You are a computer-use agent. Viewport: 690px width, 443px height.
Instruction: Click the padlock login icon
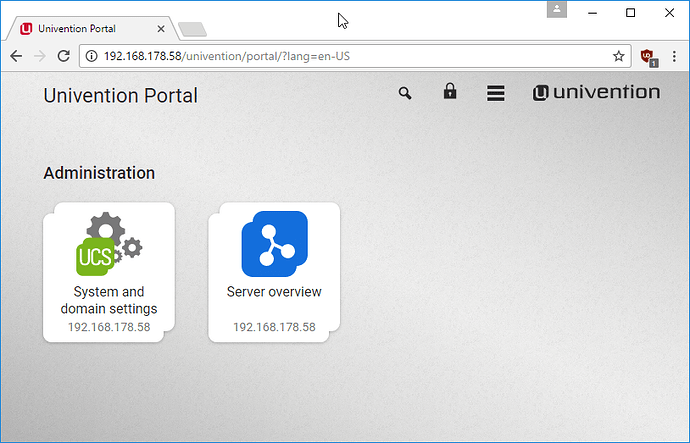pos(450,91)
